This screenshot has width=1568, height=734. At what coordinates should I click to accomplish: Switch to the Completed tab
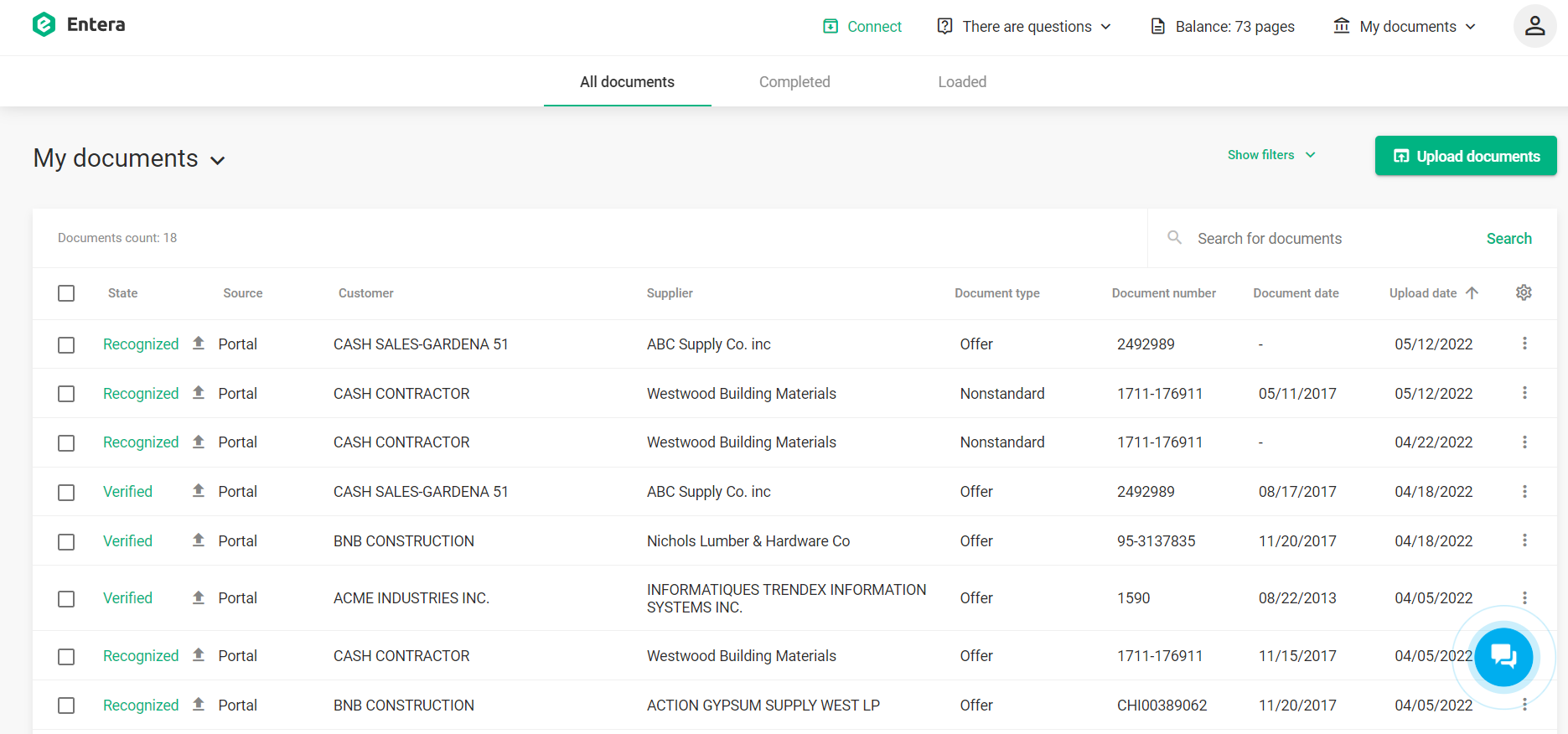[x=794, y=82]
